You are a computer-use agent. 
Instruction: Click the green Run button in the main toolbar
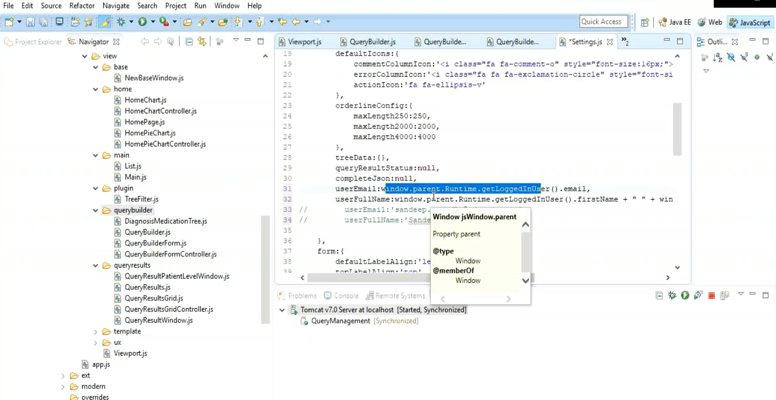[143, 22]
